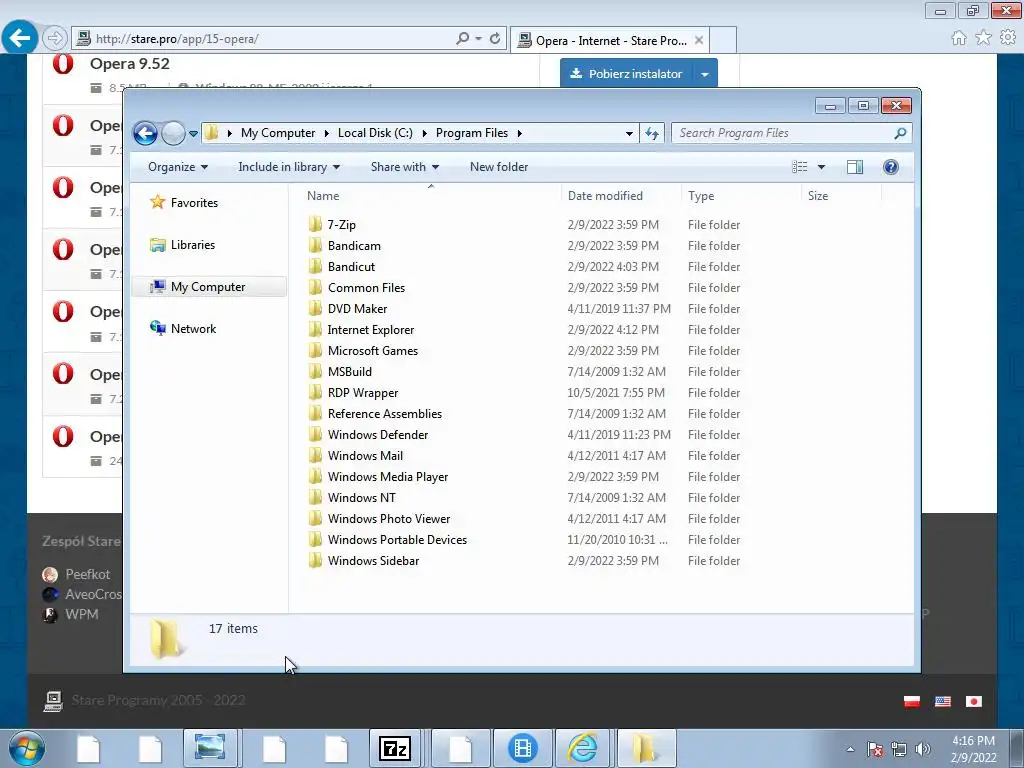Open browser Favorites star icon
Screen dimensions: 1024x768
pos(984,38)
